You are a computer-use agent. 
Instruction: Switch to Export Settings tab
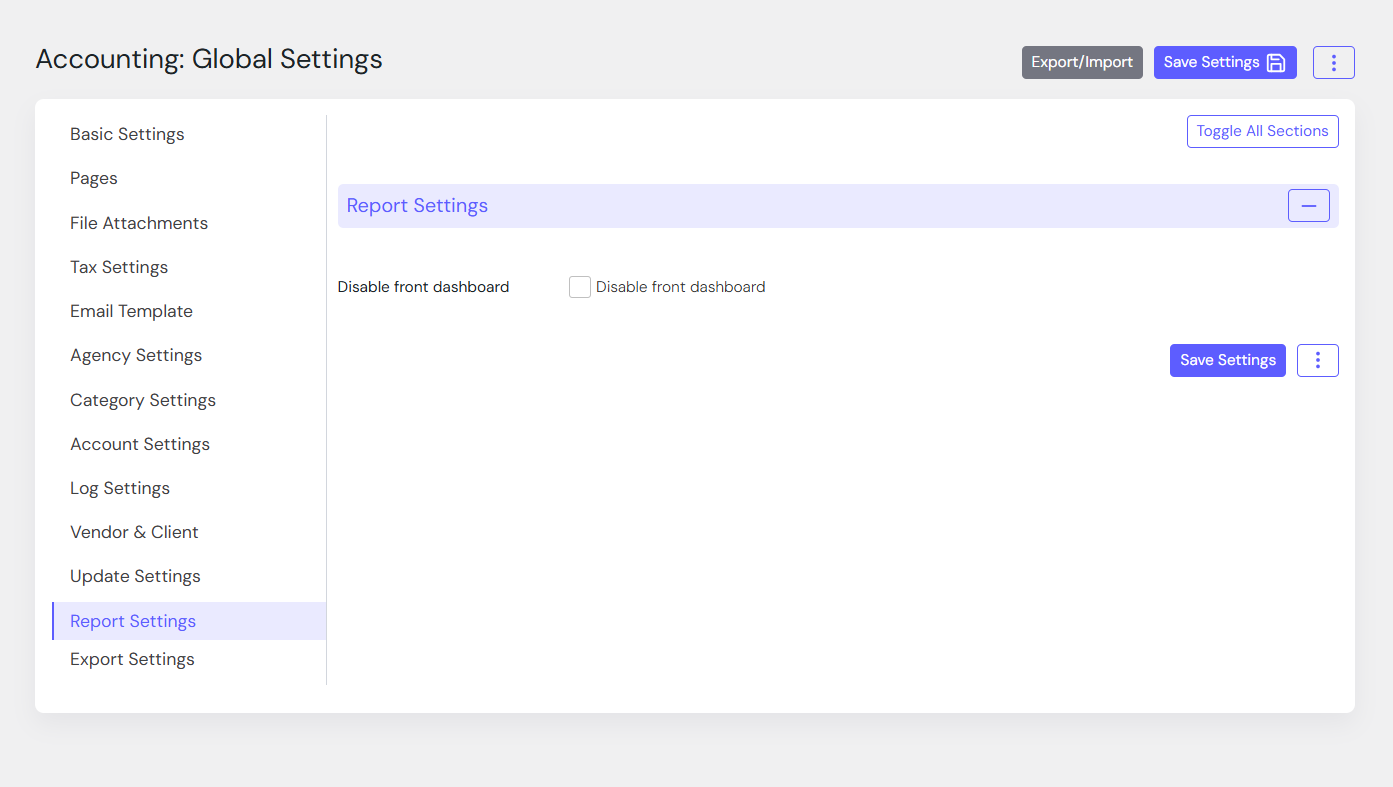pyautogui.click(x=132, y=659)
